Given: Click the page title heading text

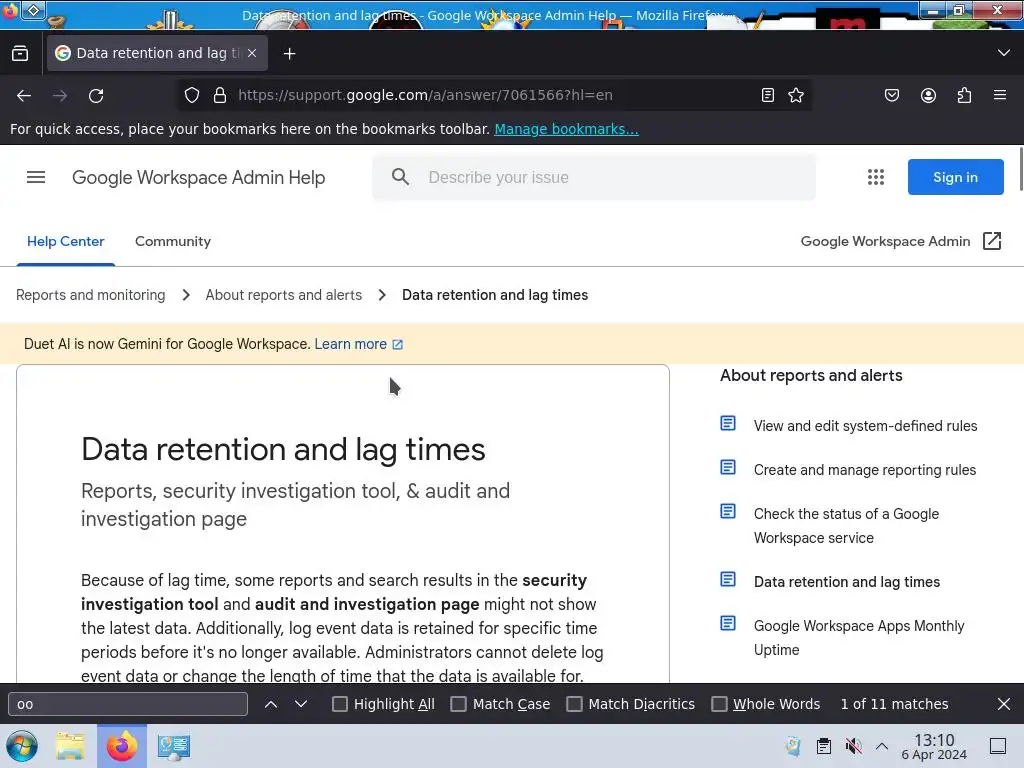Looking at the screenshot, I should click(283, 449).
